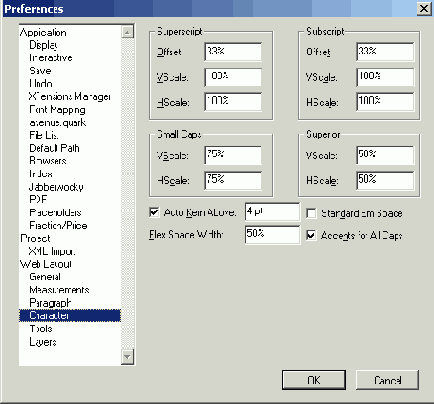Toggle the Standard Em Space checkbox
This screenshot has width=434, height=404.
[311, 213]
